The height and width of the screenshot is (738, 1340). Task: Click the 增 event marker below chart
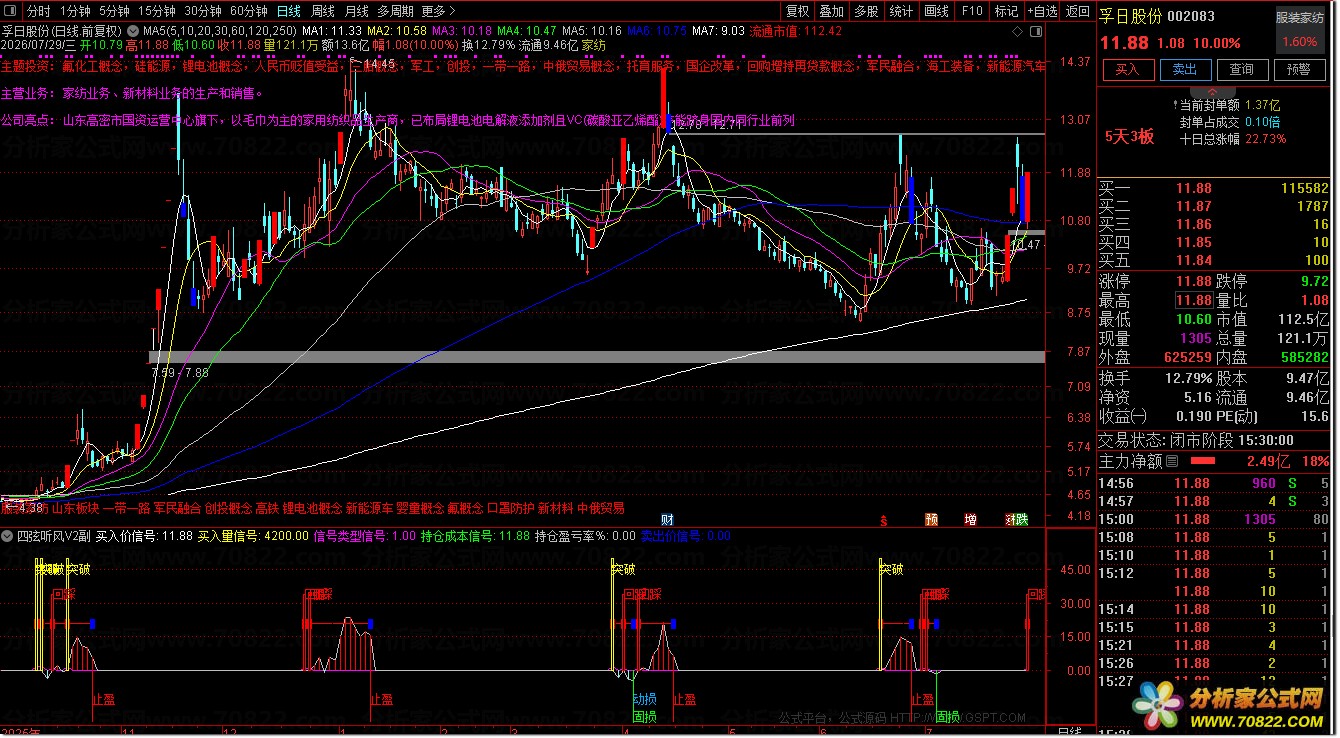pos(970,519)
